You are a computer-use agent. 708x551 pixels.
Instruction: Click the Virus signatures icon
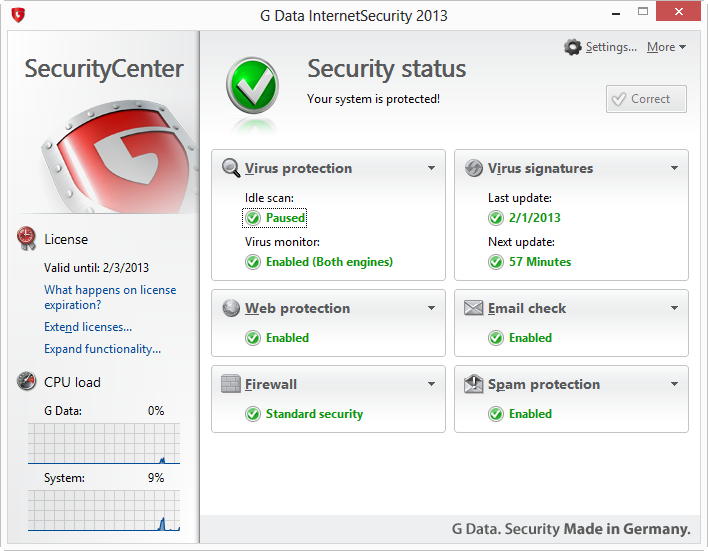pyautogui.click(x=474, y=168)
